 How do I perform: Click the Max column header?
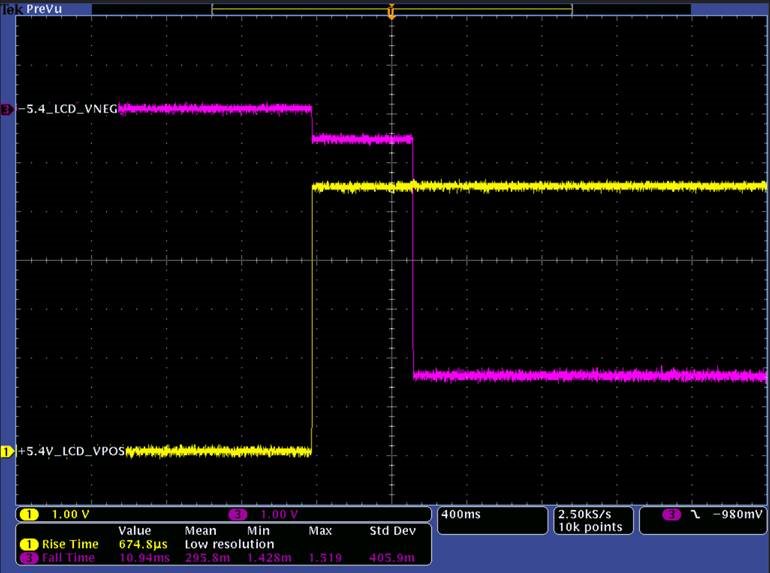point(320,531)
